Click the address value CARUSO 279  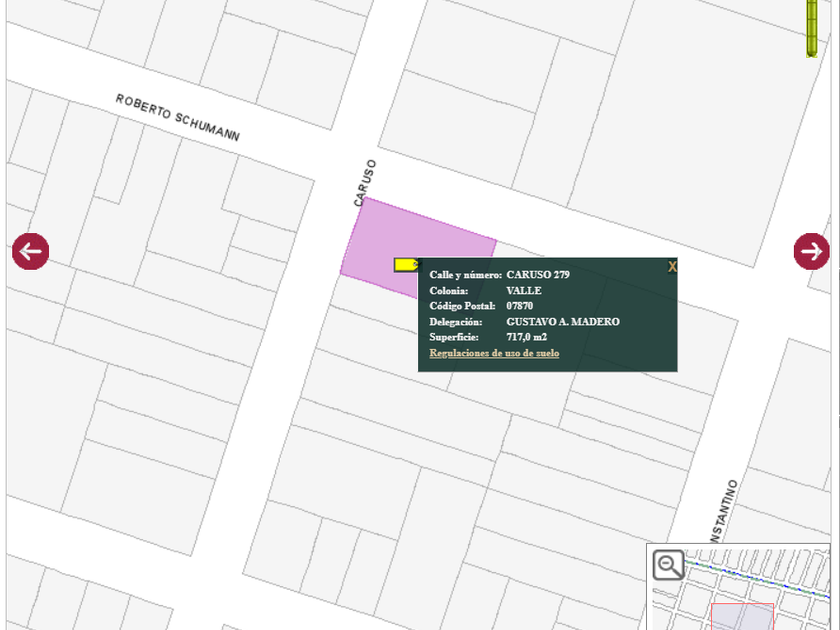pos(538,274)
